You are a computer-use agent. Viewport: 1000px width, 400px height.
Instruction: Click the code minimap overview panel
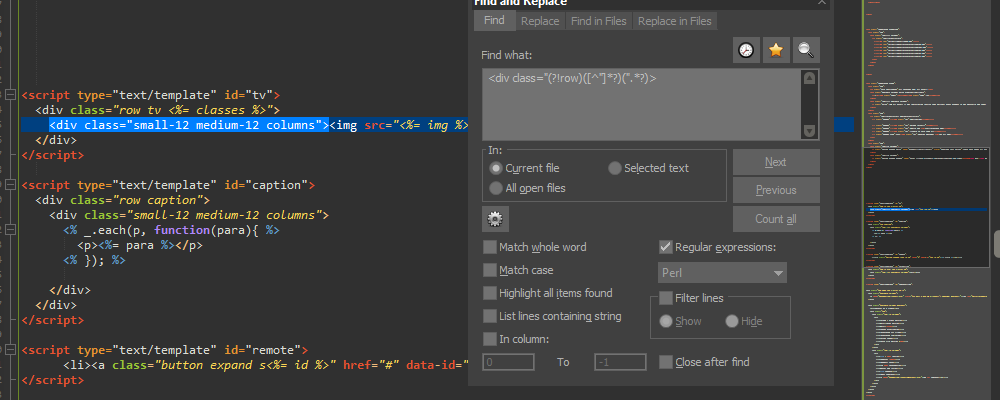coord(926,200)
